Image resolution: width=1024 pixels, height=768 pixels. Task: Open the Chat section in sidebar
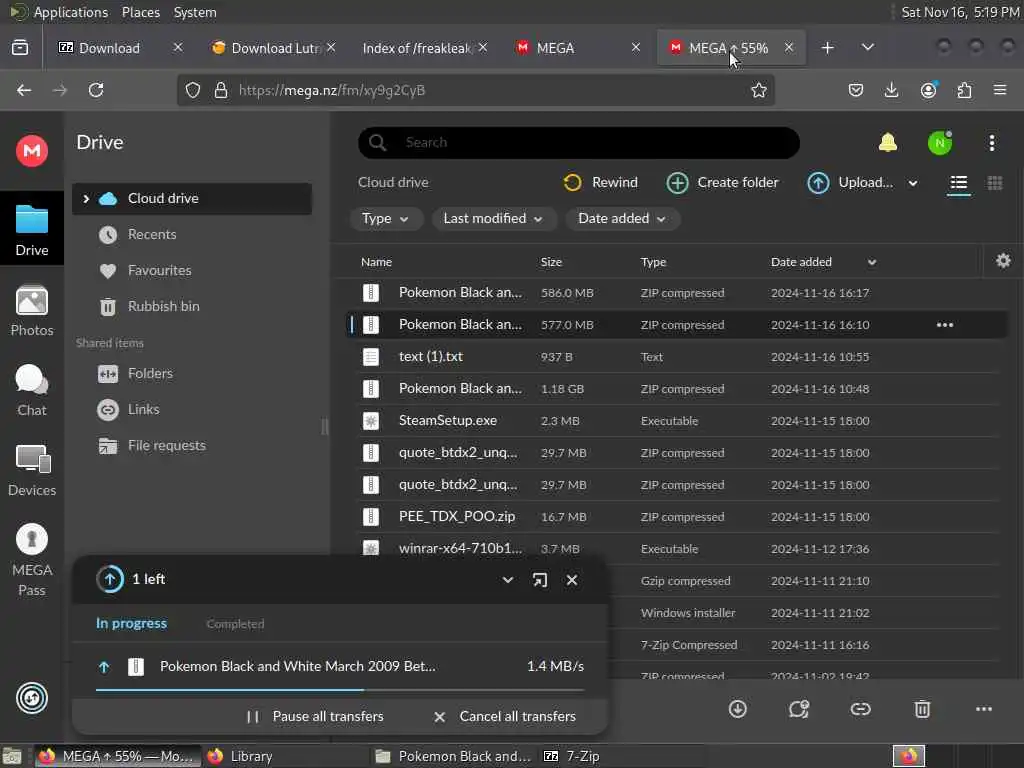click(31, 391)
